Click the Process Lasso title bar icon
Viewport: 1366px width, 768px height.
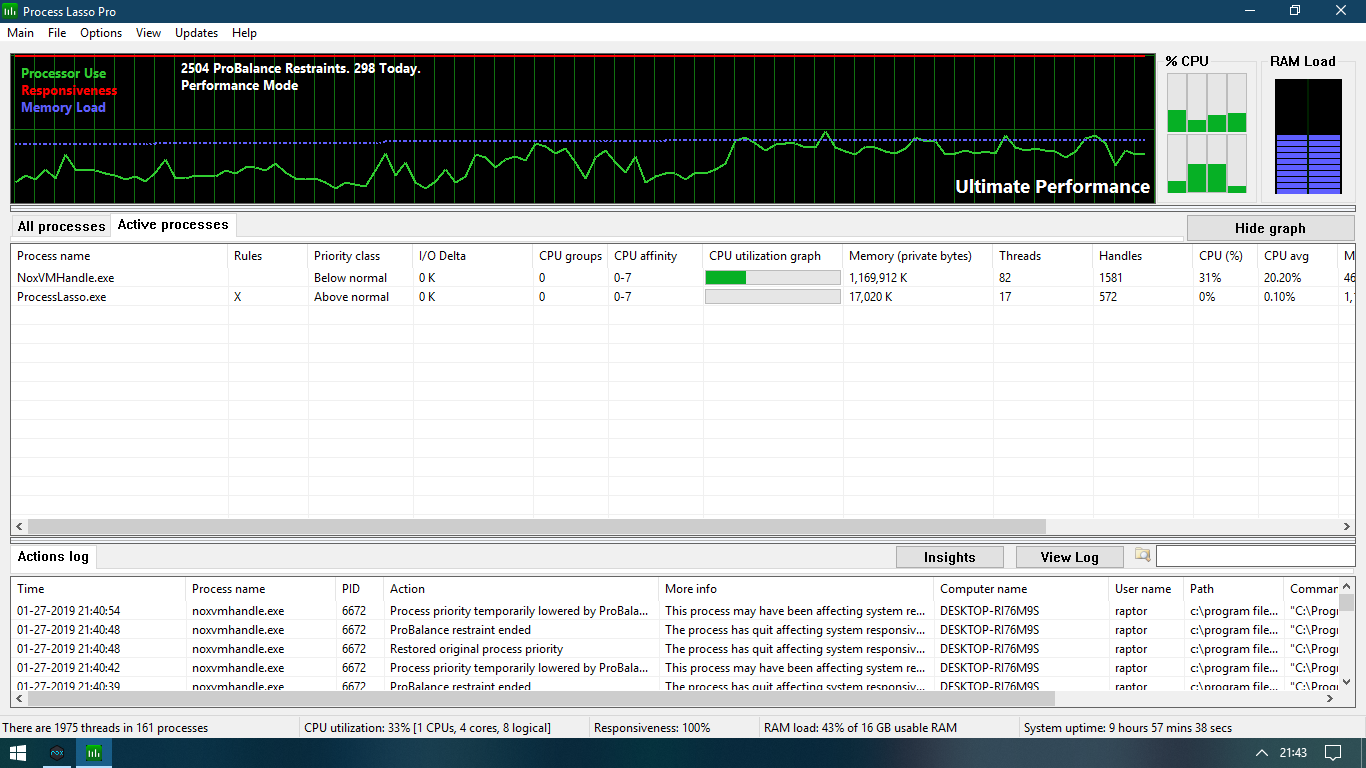pyautogui.click(x=11, y=10)
